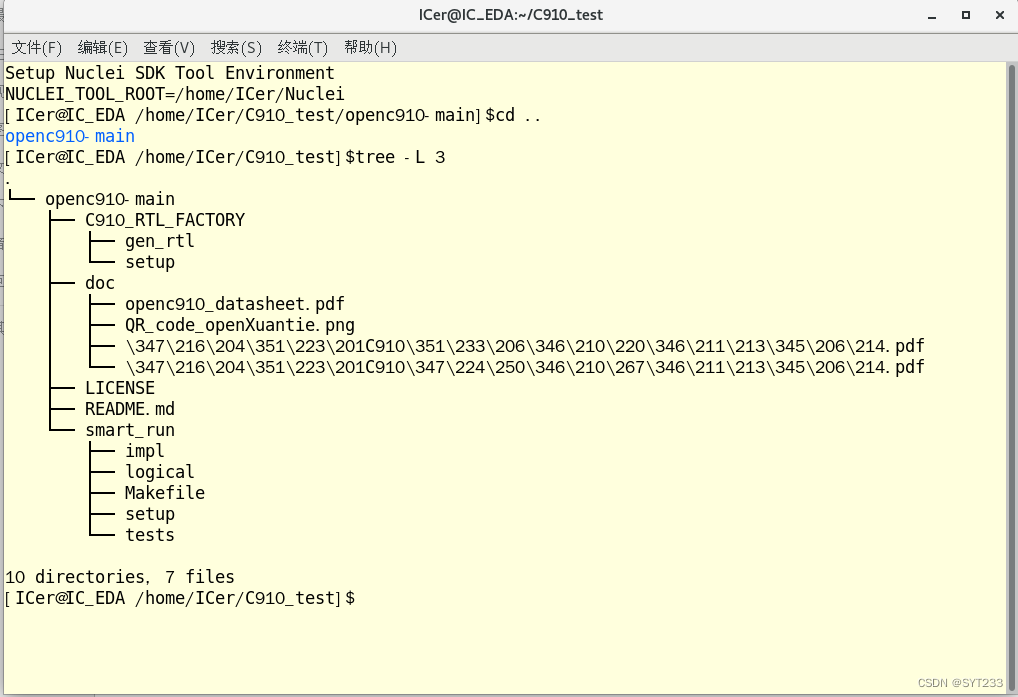This screenshot has height=697, width=1018.
Task: Minimize the terminal window
Action: tap(932, 16)
